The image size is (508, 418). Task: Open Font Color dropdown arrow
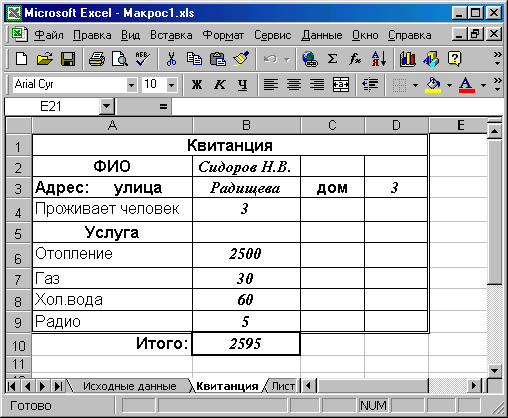[483, 85]
